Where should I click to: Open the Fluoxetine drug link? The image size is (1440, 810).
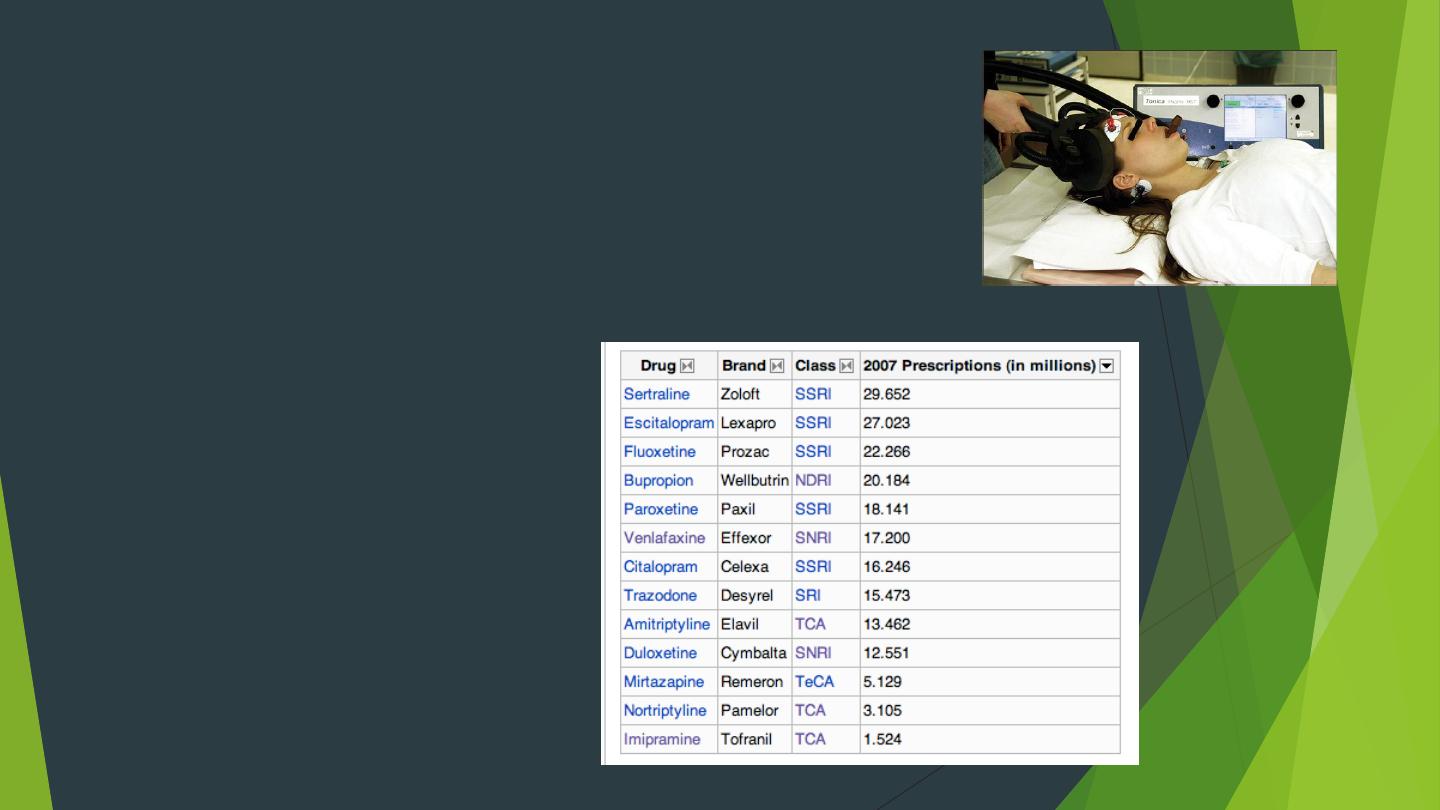pos(660,452)
